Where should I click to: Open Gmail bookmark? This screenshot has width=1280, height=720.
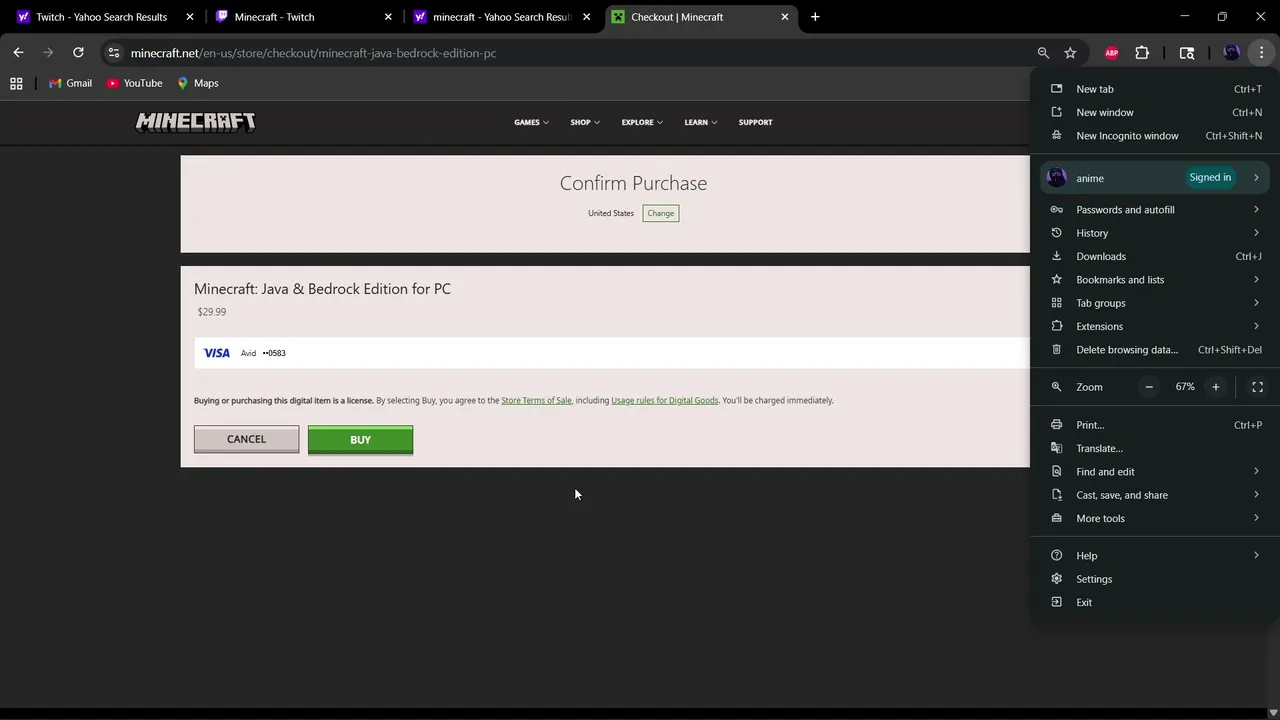pos(70,83)
